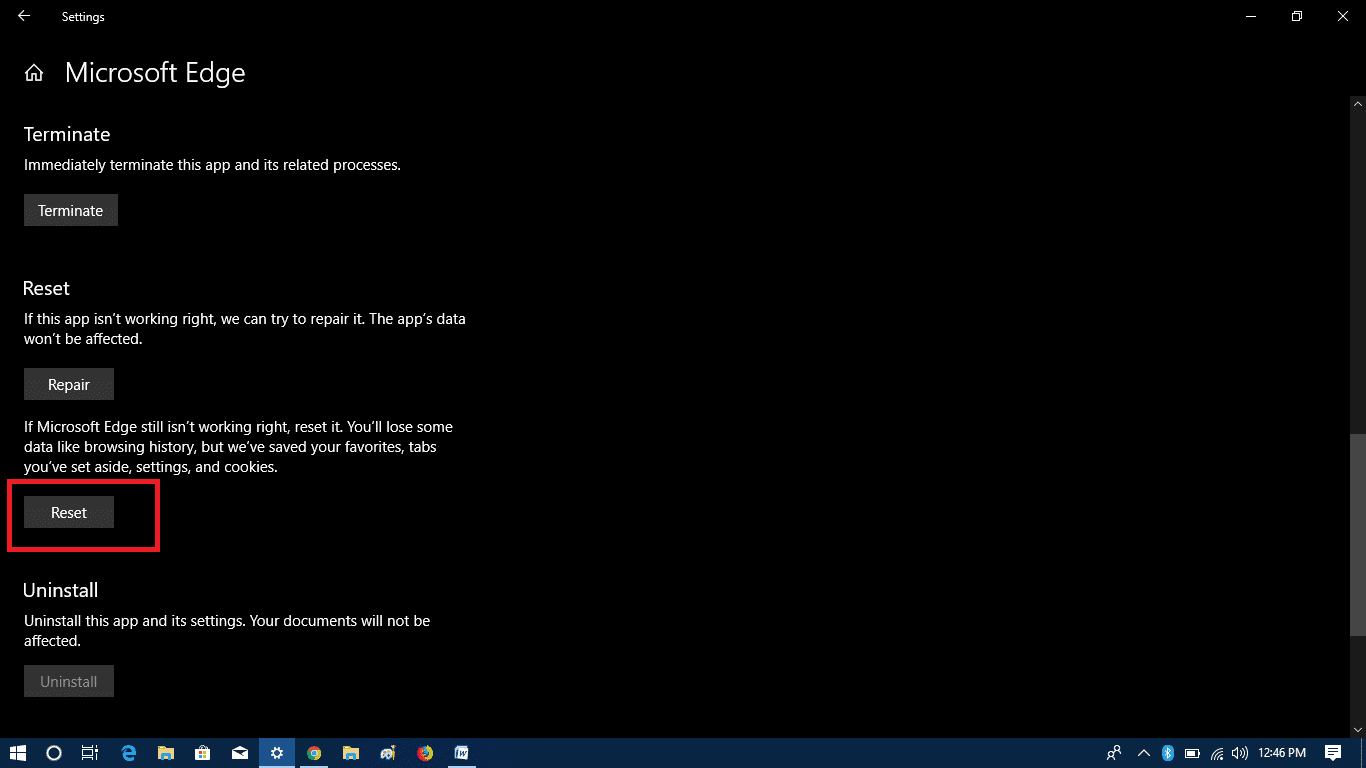
Task: Click the "Reset" section heading
Action: [x=47, y=288]
